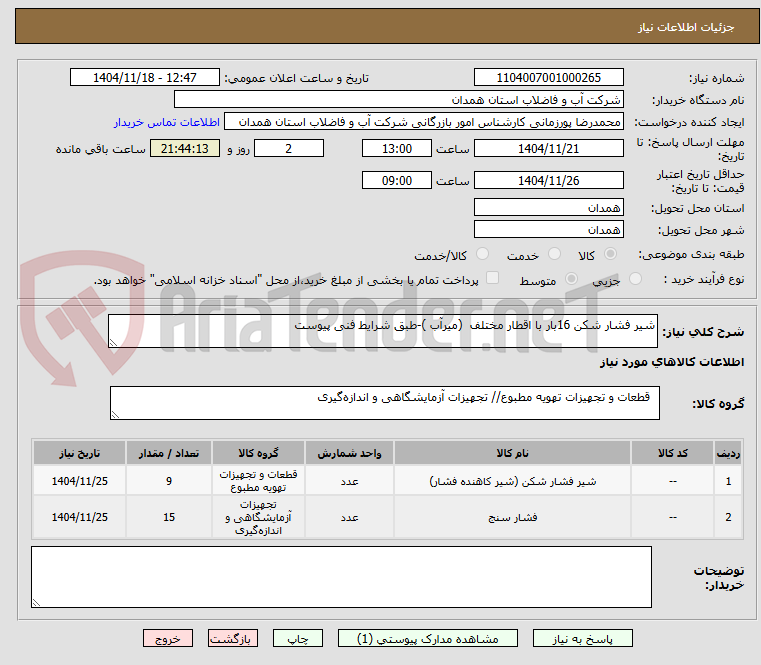Click the تاریخ نیاز column header

(x=80, y=453)
